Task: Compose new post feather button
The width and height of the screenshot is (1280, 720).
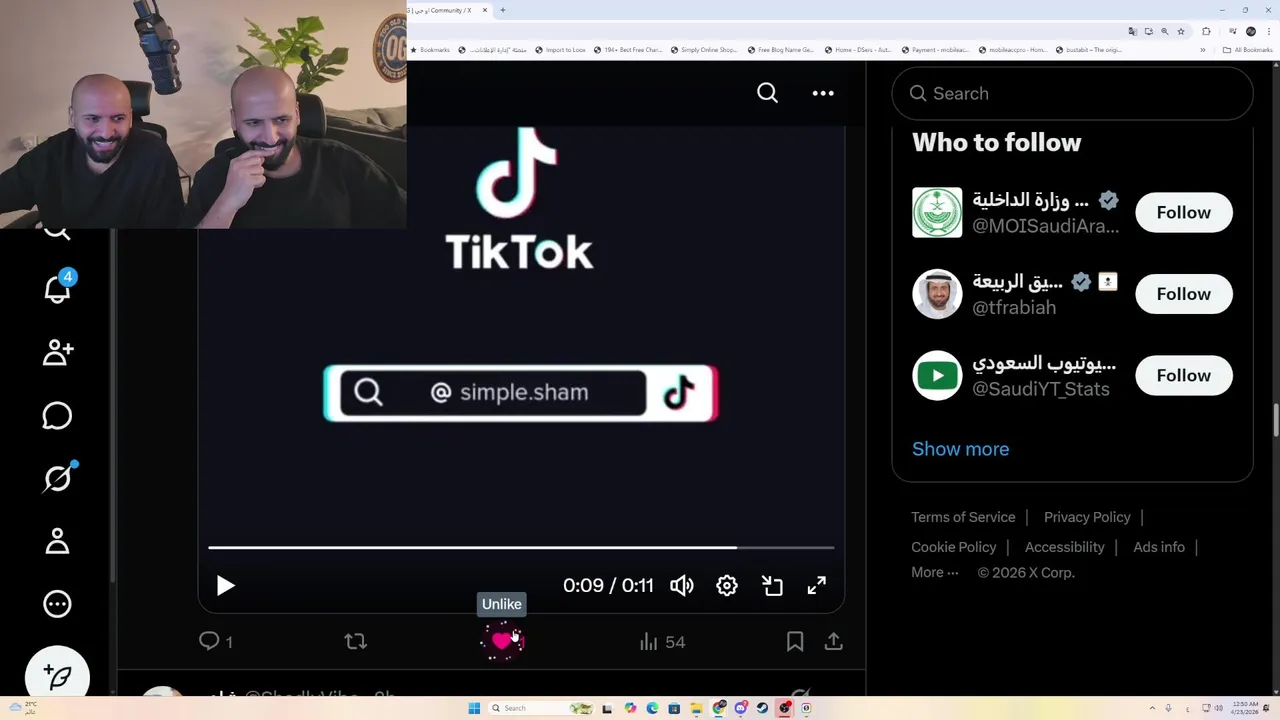Action: pyautogui.click(x=57, y=677)
